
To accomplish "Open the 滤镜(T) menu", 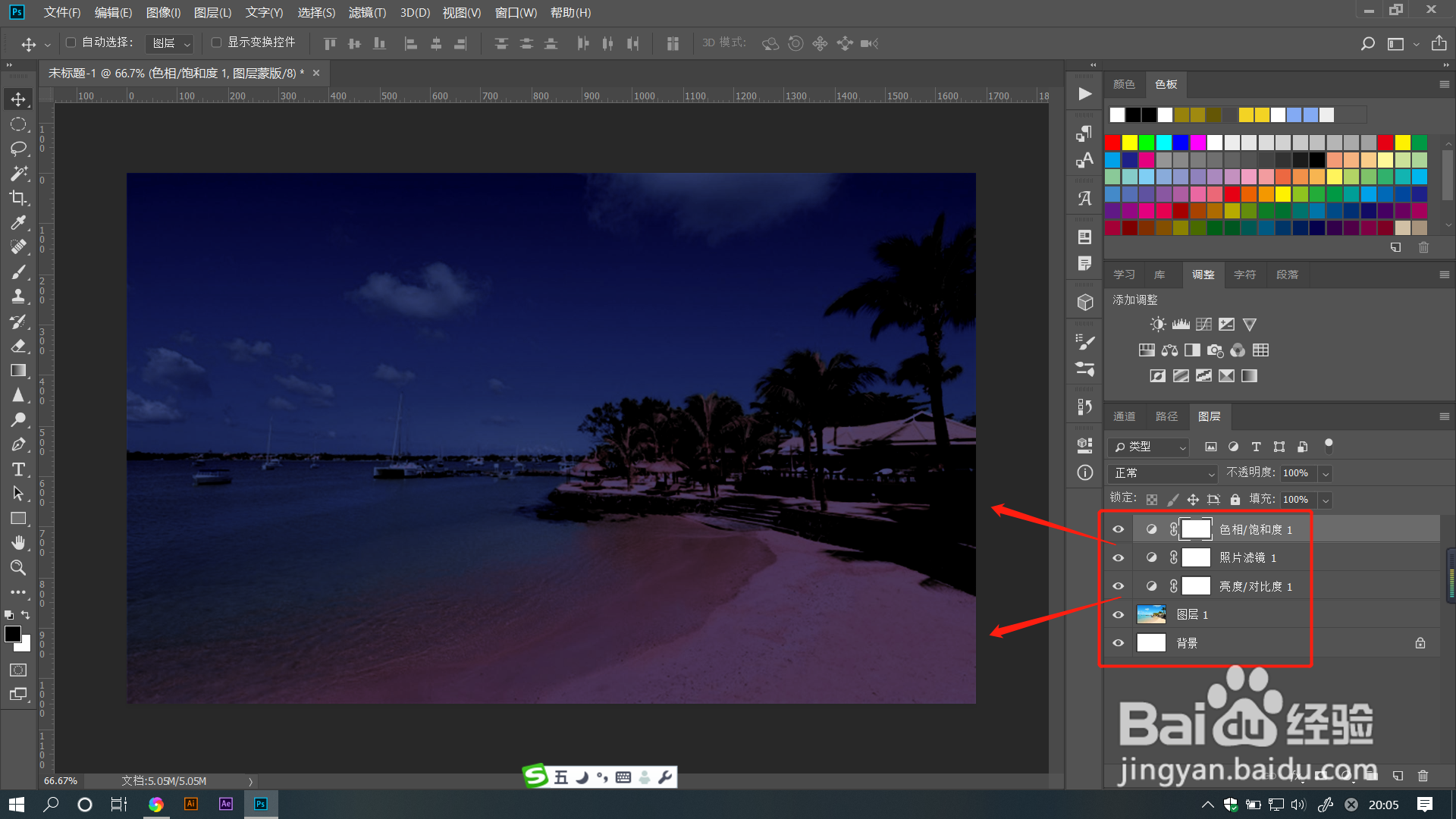I will [367, 12].
